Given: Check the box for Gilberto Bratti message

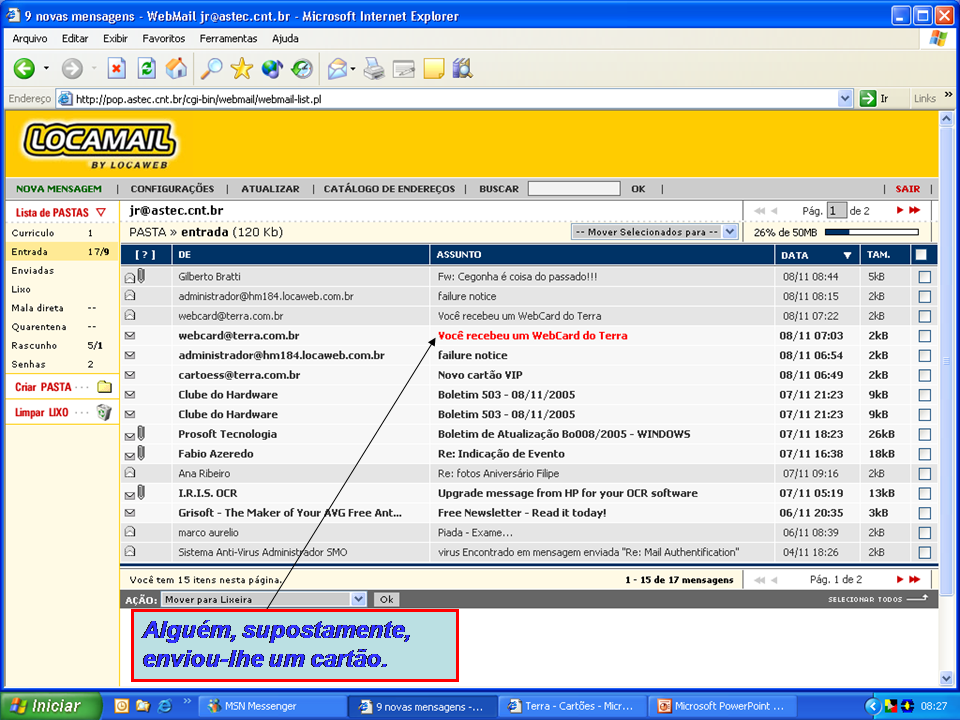Looking at the screenshot, I should (924, 277).
